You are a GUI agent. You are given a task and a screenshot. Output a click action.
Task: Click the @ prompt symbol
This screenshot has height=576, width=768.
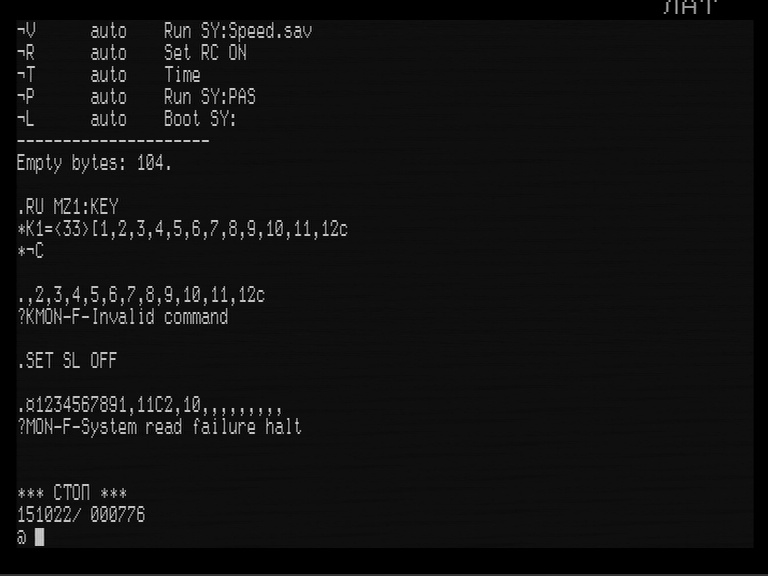pyautogui.click(x=22, y=537)
